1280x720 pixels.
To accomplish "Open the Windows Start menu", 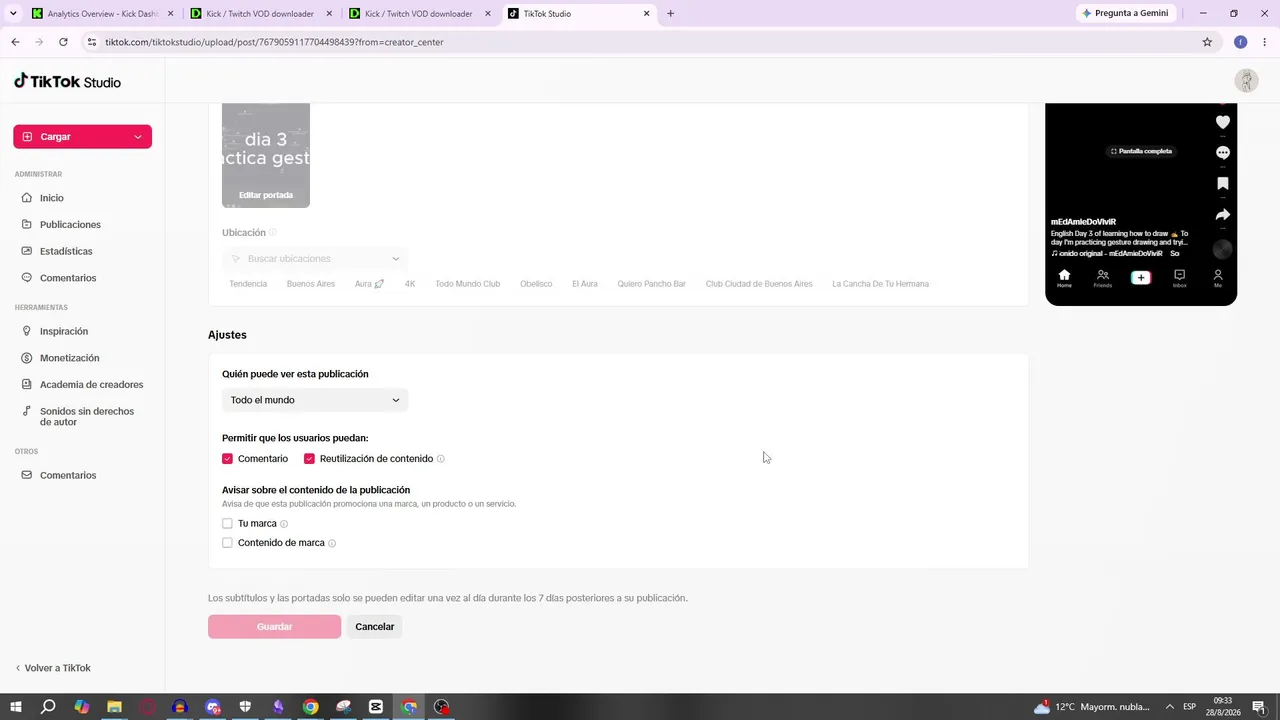I will [16, 707].
